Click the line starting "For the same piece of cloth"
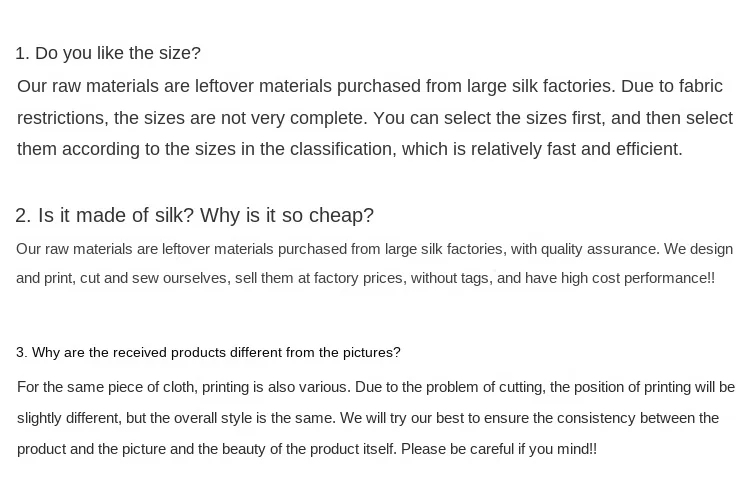The image size is (750, 502). click(x=376, y=387)
